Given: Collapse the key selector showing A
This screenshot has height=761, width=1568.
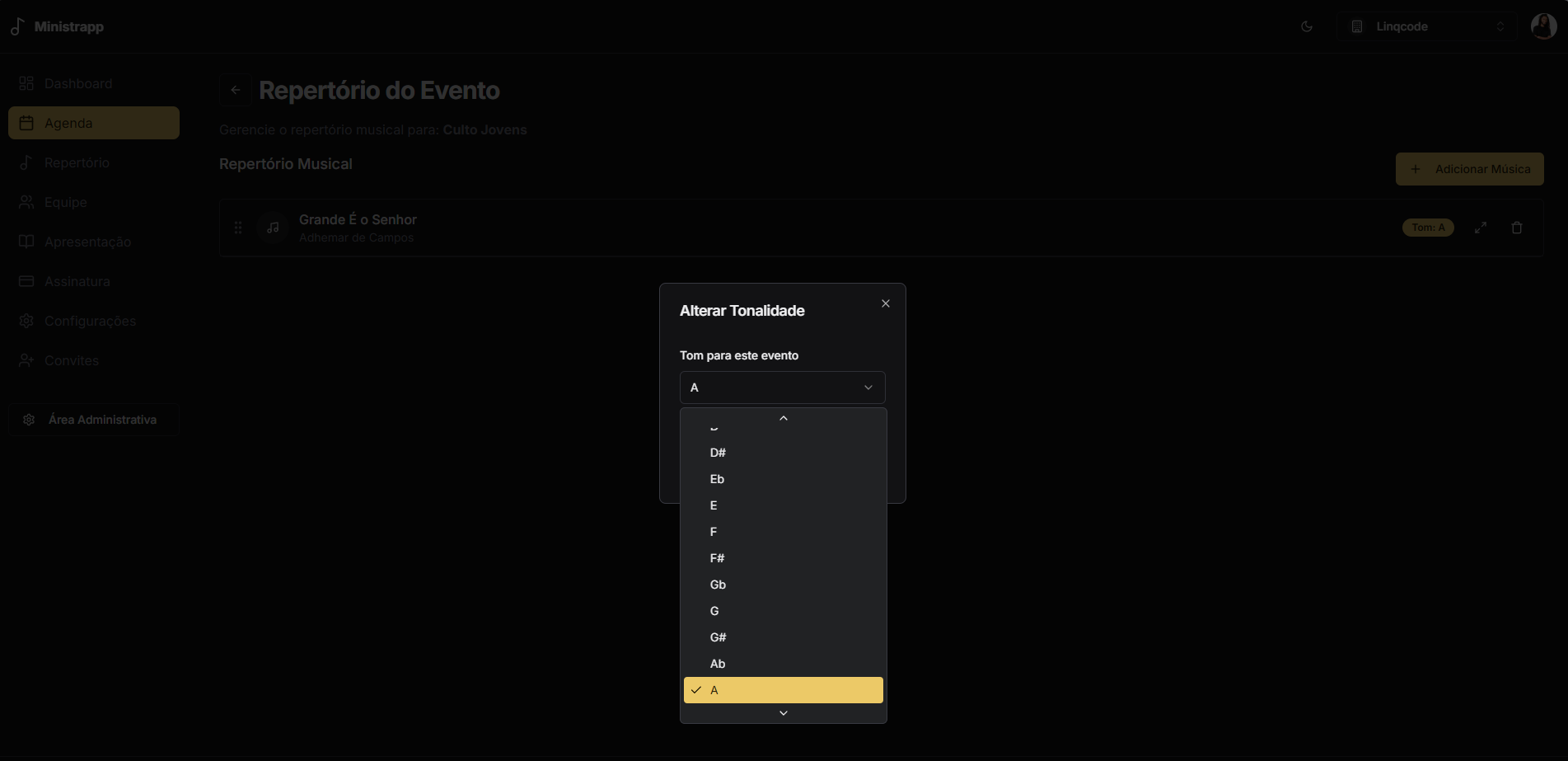Looking at the screenshot, I should tap(782, 388).
